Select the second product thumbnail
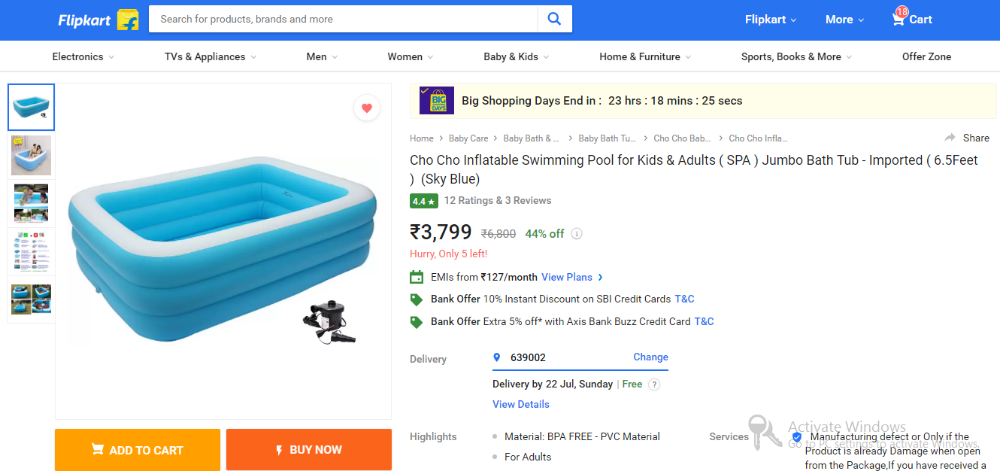1000x471 pixels. 31,155
